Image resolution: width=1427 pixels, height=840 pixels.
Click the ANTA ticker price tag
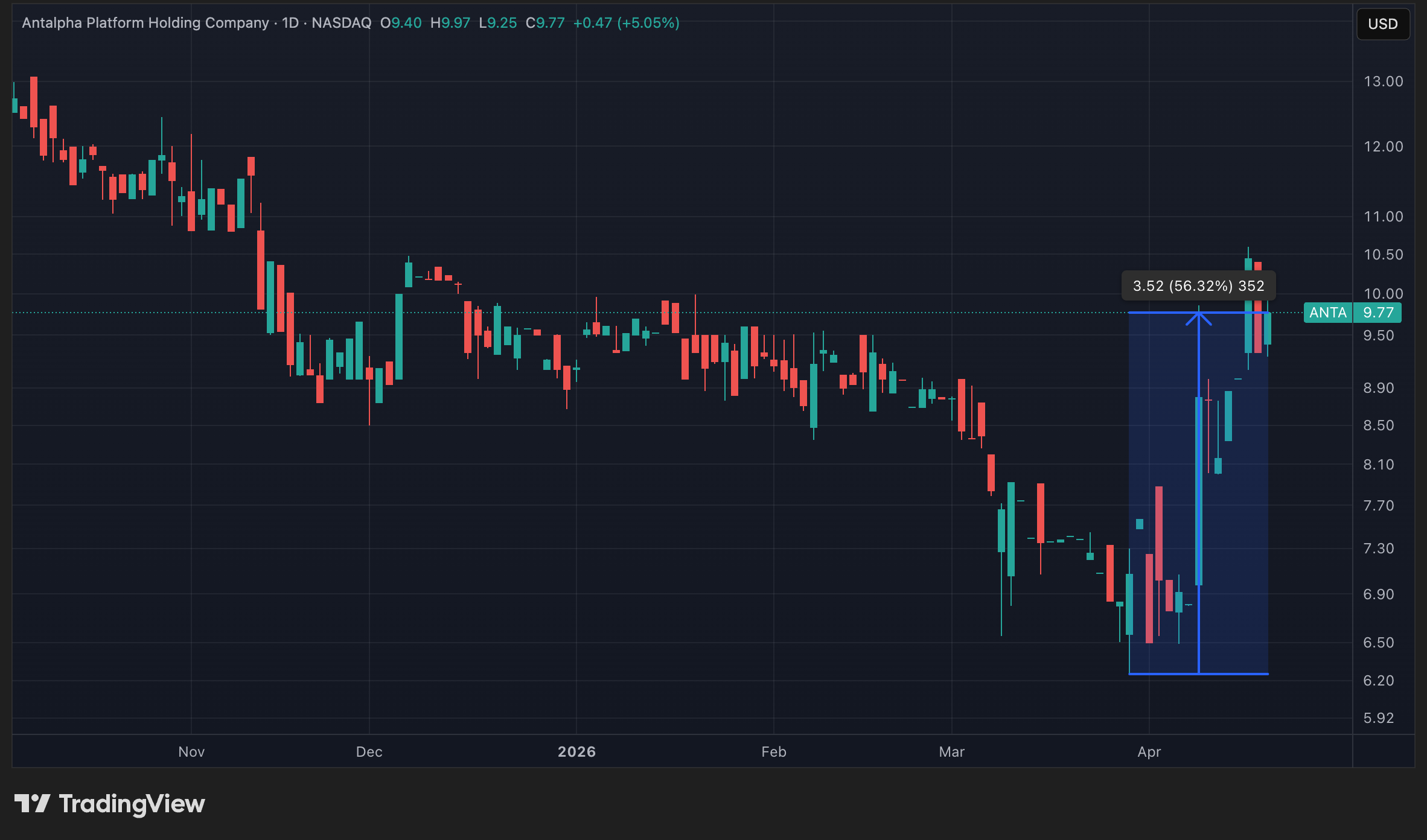pos(1327,313)
